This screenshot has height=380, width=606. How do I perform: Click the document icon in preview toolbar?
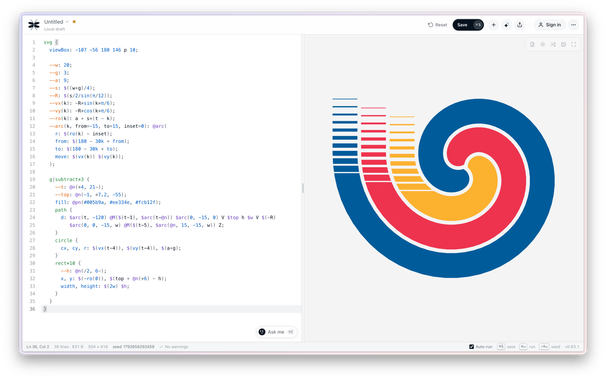coord(532,44)
